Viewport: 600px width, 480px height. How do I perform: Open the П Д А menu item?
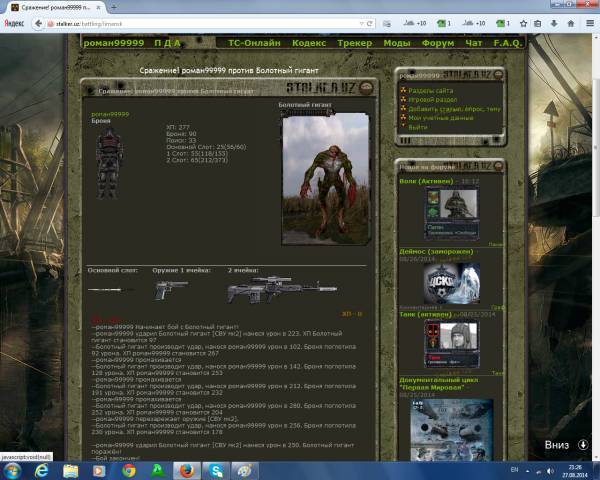[x=167, y=43]
